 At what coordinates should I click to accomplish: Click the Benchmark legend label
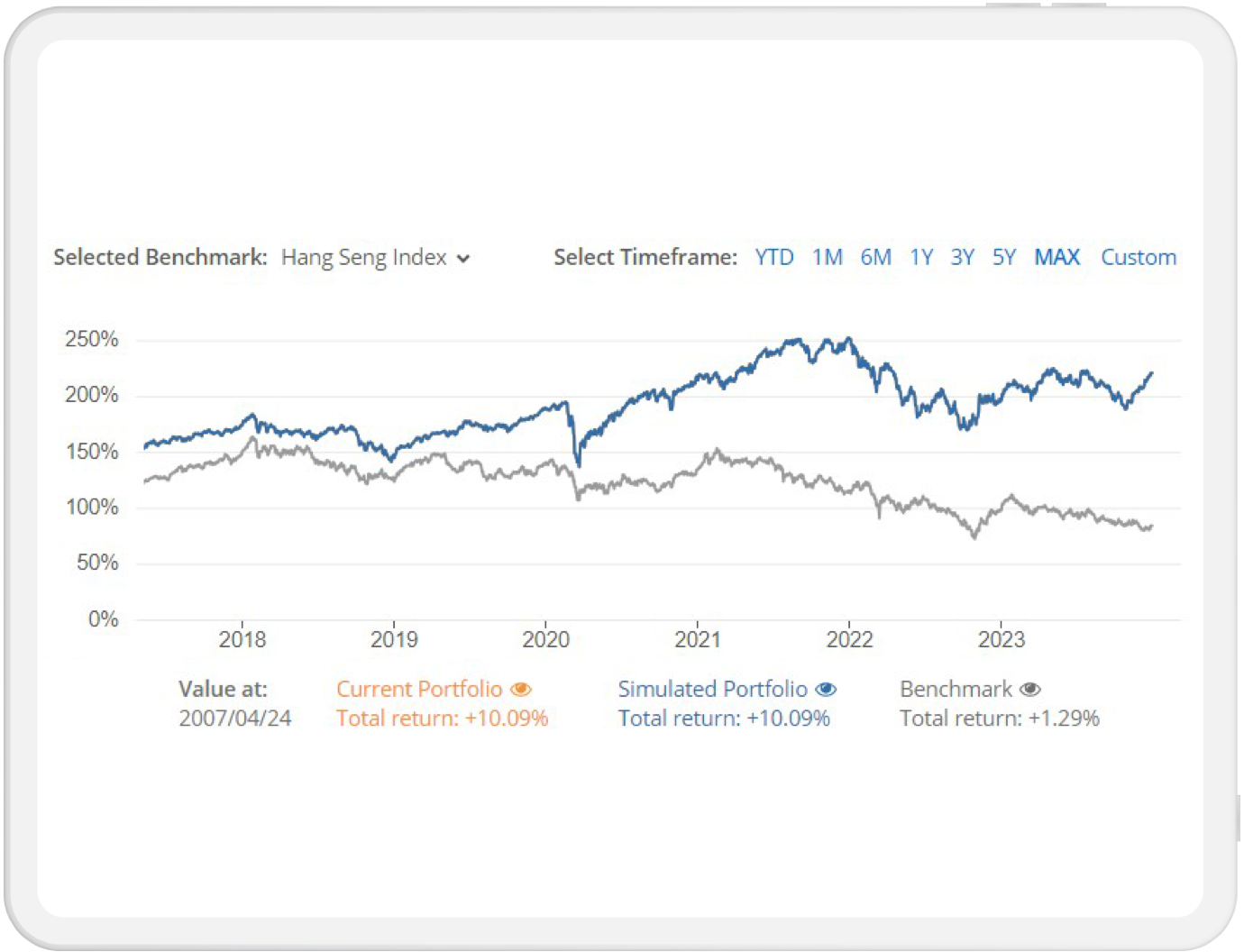tap(956, 689)
